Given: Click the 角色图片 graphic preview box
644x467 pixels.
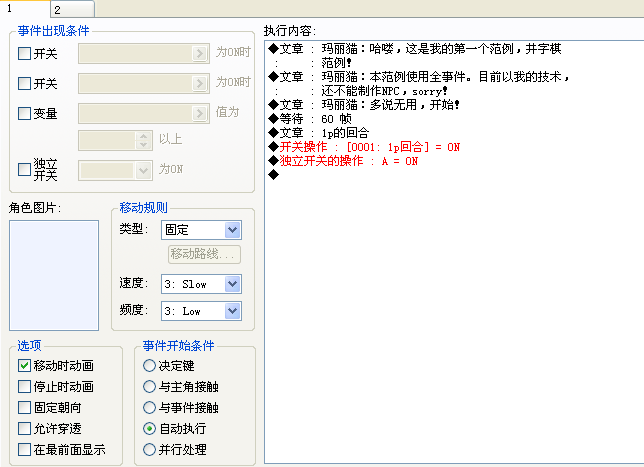Looking at the screenshot, I should 54,275.
